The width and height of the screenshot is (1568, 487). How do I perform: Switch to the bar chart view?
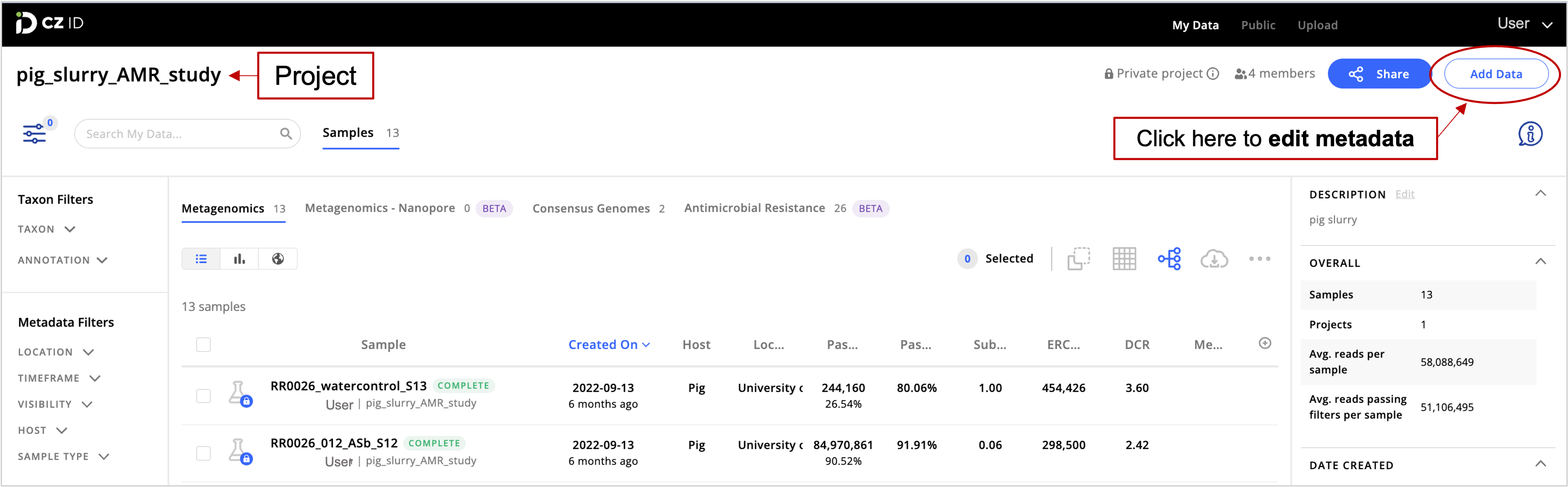(x=239, y=258)
